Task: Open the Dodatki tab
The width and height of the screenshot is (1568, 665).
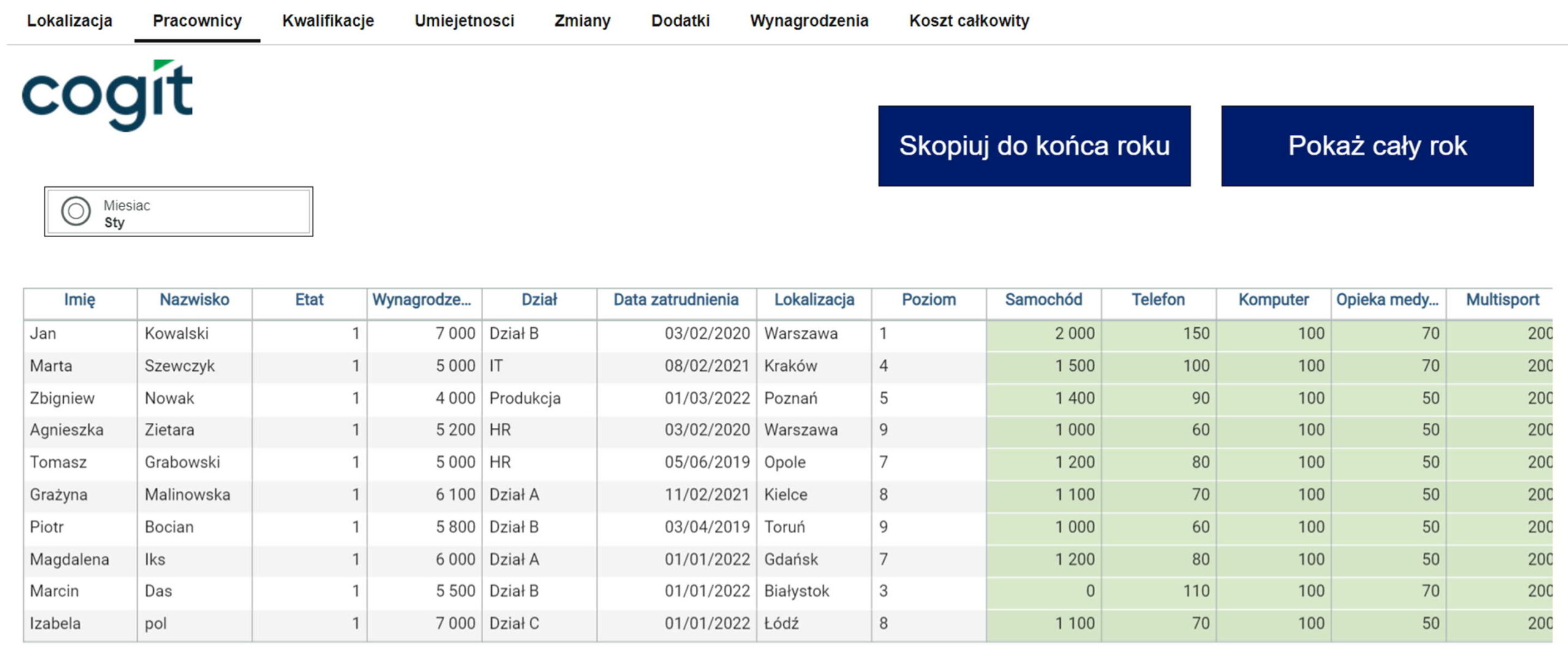Action: click(x=680, y=21)
